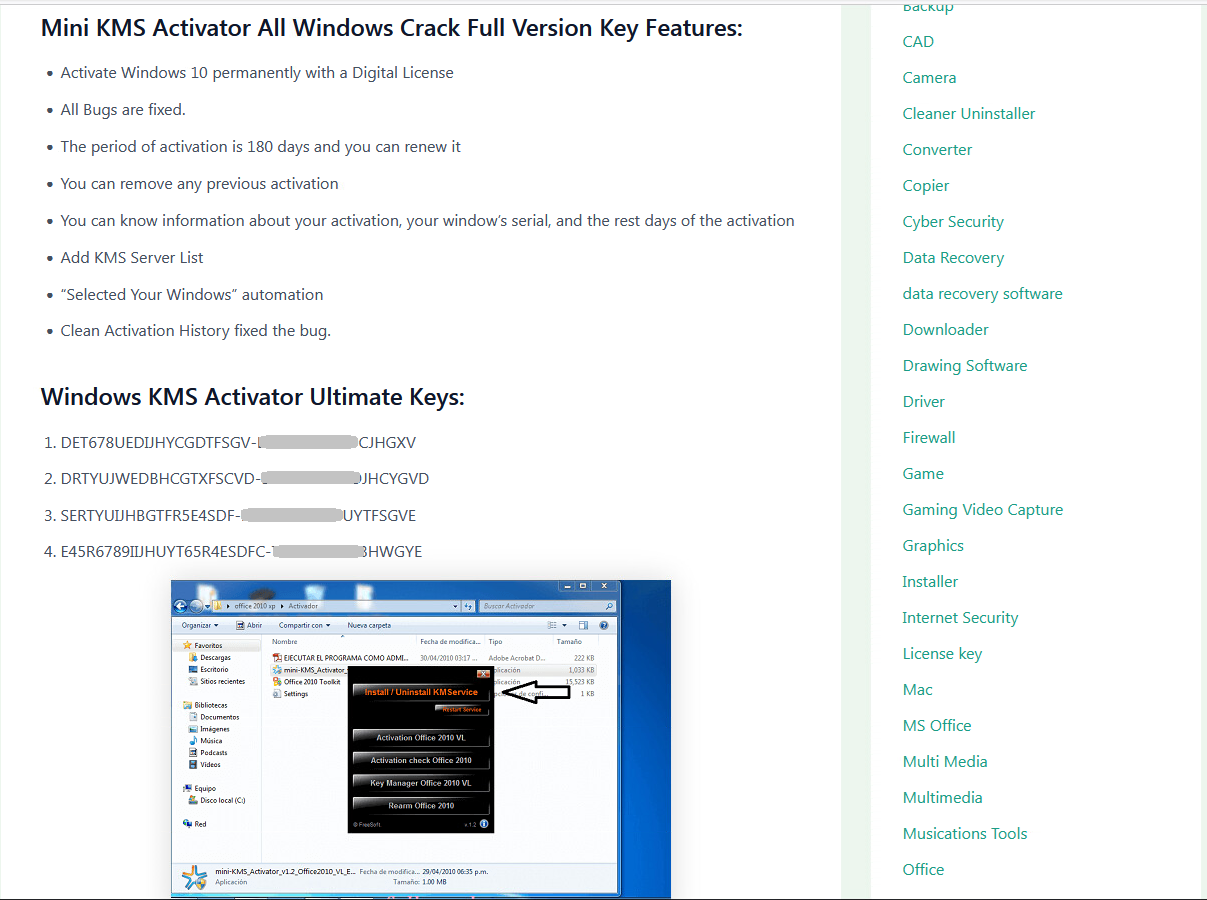Open the License key category
Image resolution: width=1207 pixels, height=900 pixels.
pos(941,654)
